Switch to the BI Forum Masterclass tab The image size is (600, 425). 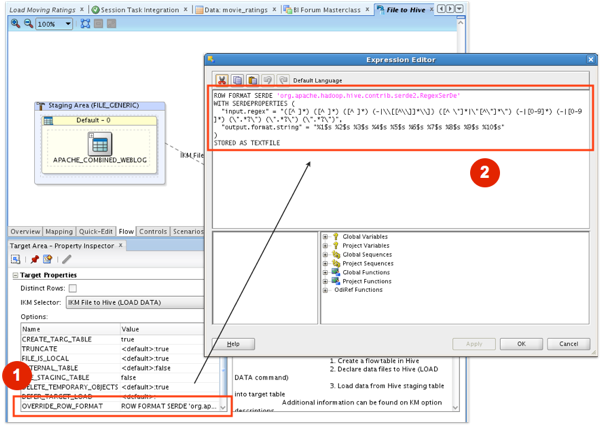[326, 10]
